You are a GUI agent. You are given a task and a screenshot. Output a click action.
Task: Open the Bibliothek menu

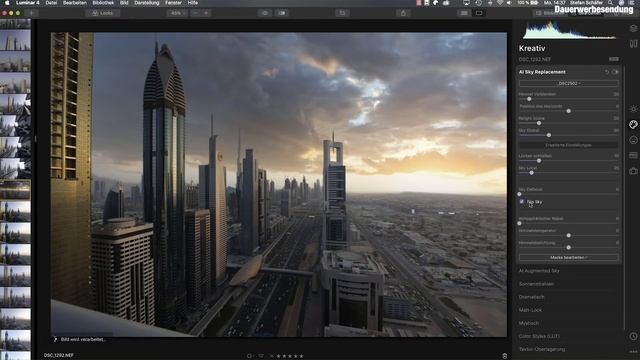(103, 2)
